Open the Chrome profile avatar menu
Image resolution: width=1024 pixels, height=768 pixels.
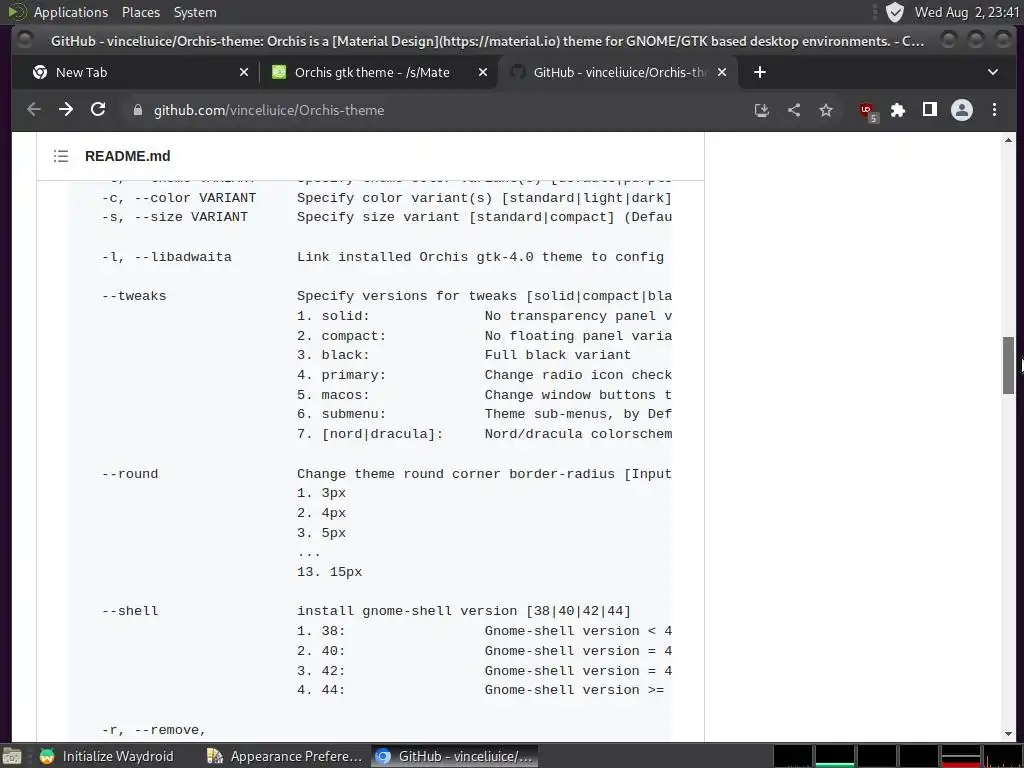click(961, 110)
